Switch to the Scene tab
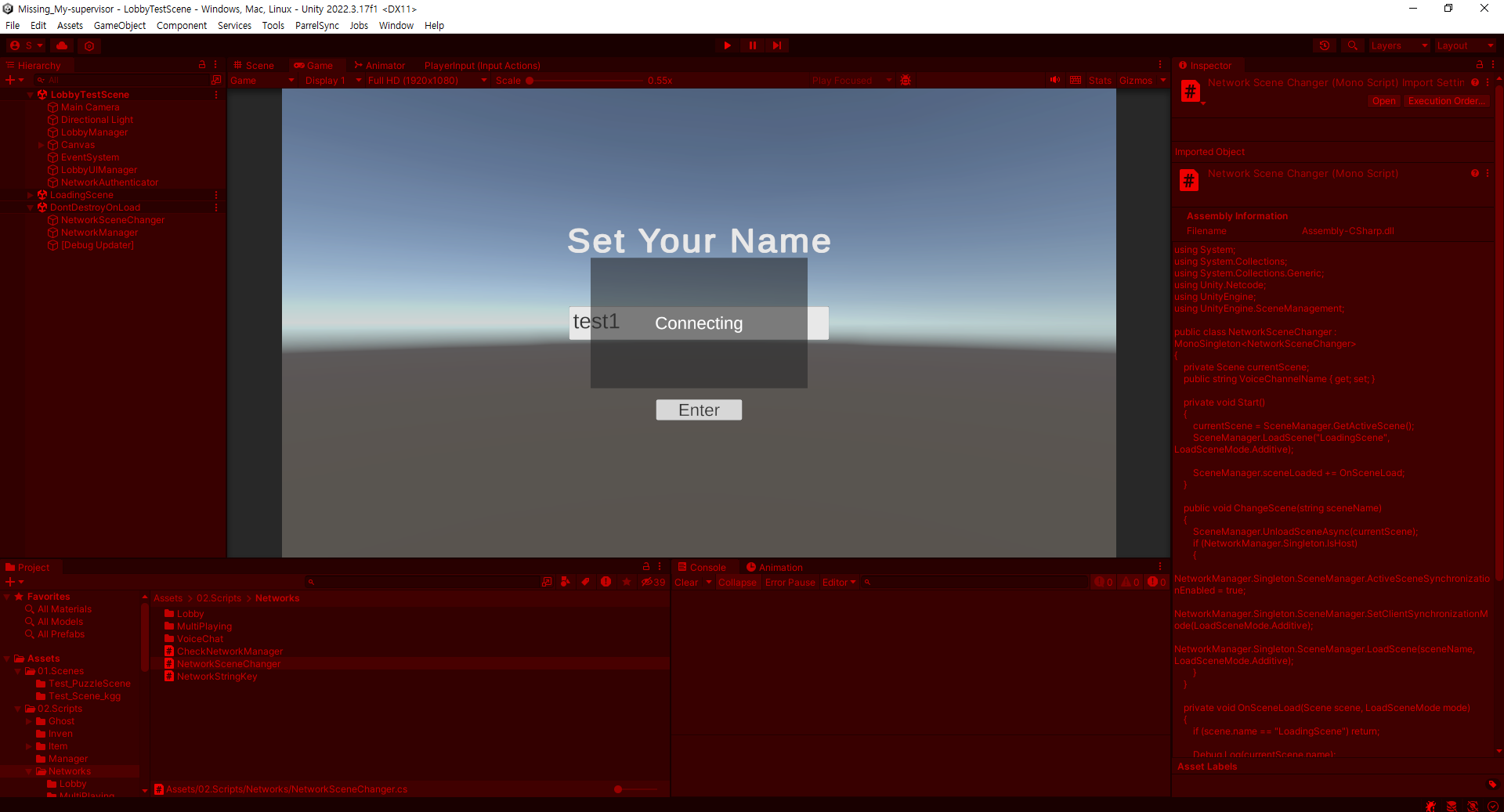Viewport: 1504px width, 812px height. [x=254, y=65]
